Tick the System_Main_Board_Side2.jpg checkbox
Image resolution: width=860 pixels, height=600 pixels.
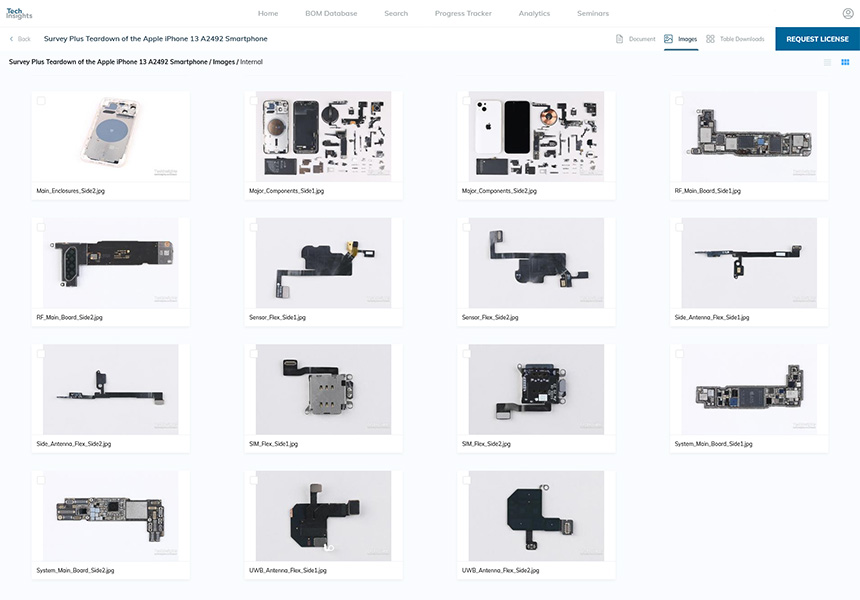pyautogui.click(x=41, y=480)
